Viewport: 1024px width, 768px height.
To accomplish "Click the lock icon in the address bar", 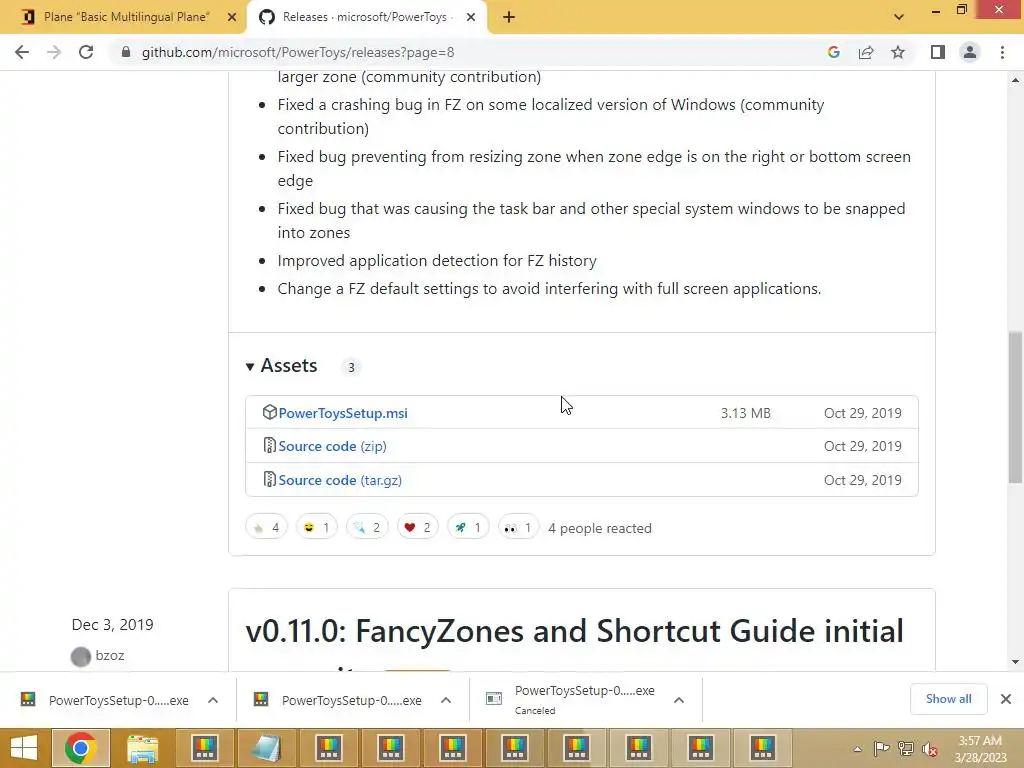I will [126, 52].
